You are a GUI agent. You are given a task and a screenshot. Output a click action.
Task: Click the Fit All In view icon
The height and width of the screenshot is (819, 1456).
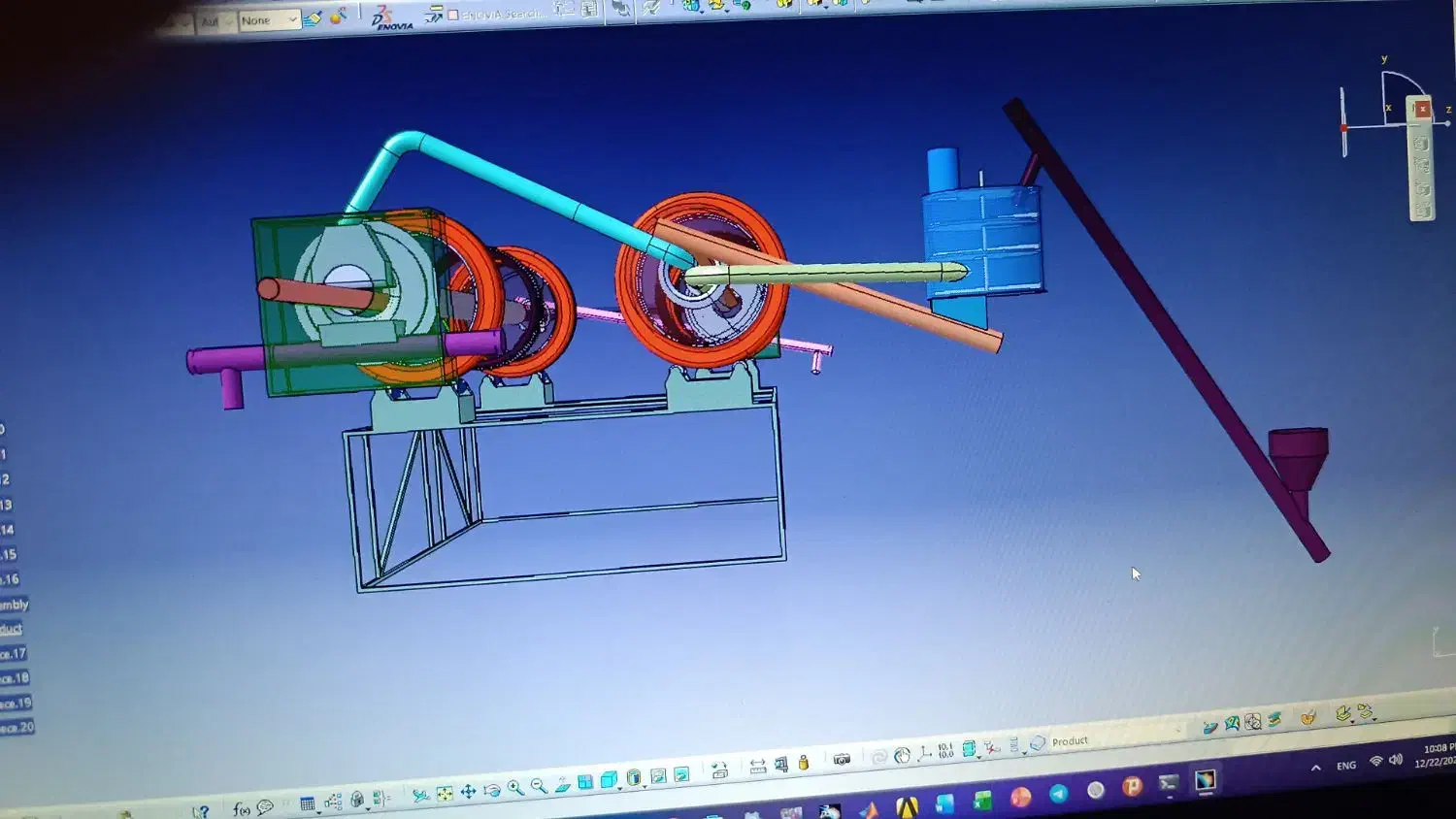[x=445, y=794]
